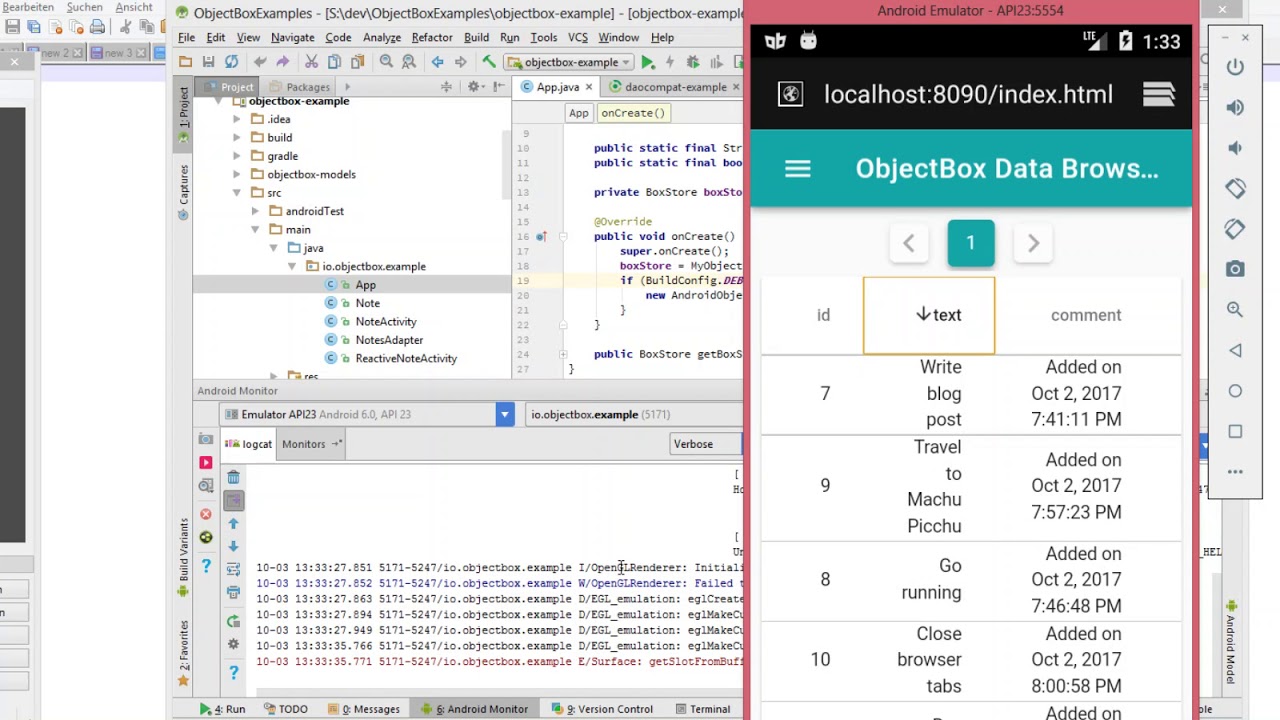The image size is (1280, 720).
Task: Click the Redo arrow in the toolbar
Action: (x=283, y=62)
